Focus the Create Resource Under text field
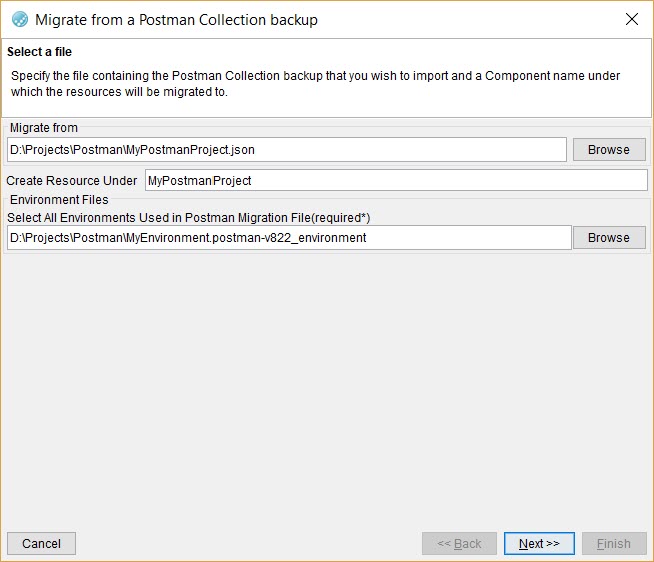Viewport: 654px width, 562px height. coord(396,181)
